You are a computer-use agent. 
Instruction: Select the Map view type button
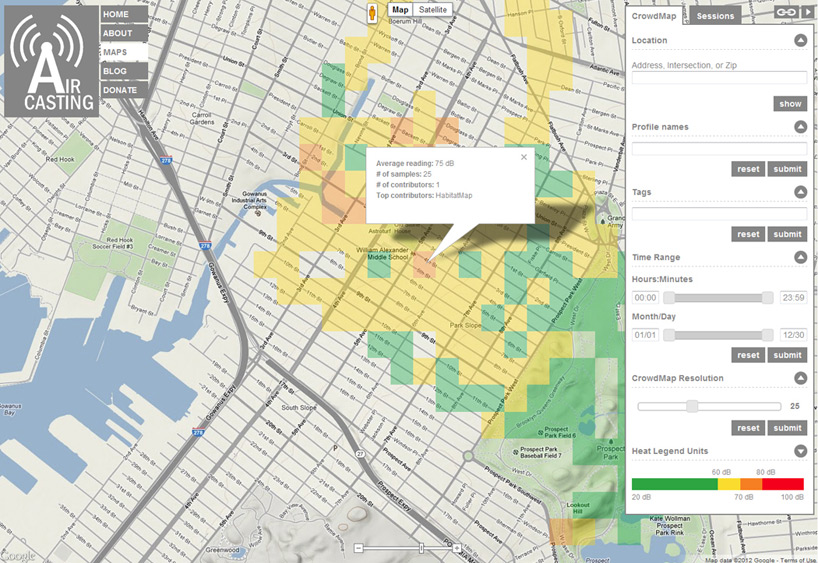[400, 10]
